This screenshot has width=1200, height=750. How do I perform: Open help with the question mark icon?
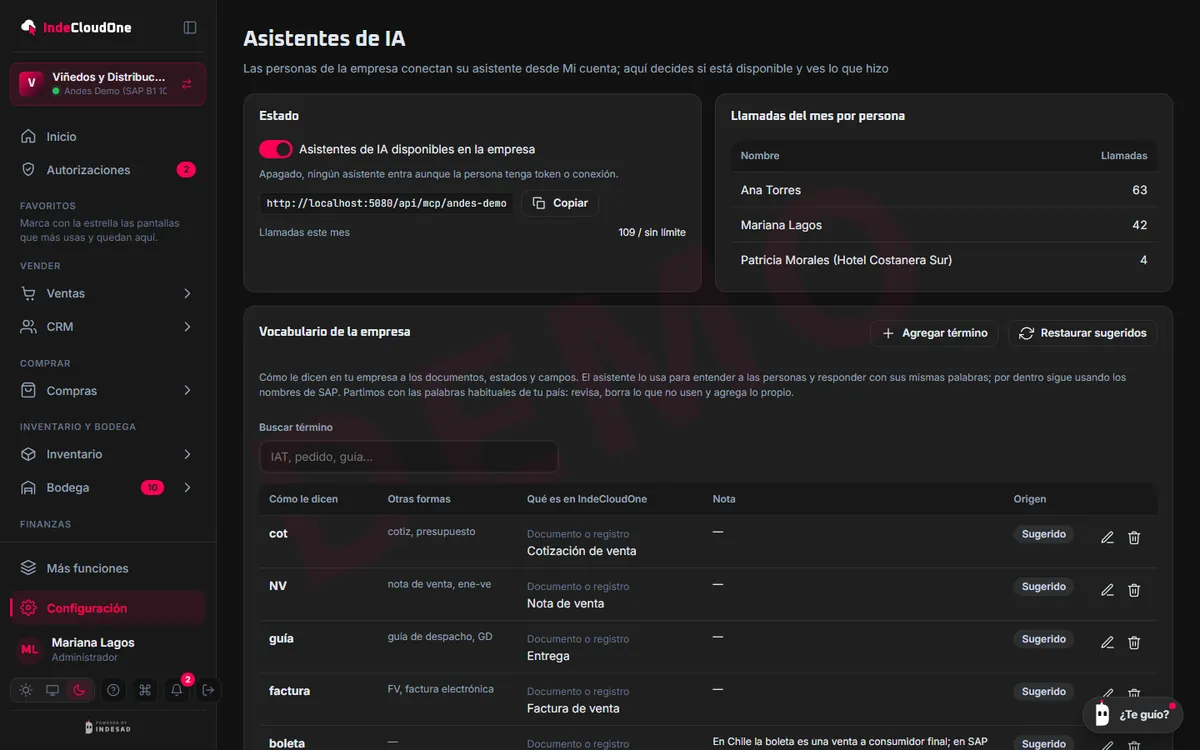113,690
